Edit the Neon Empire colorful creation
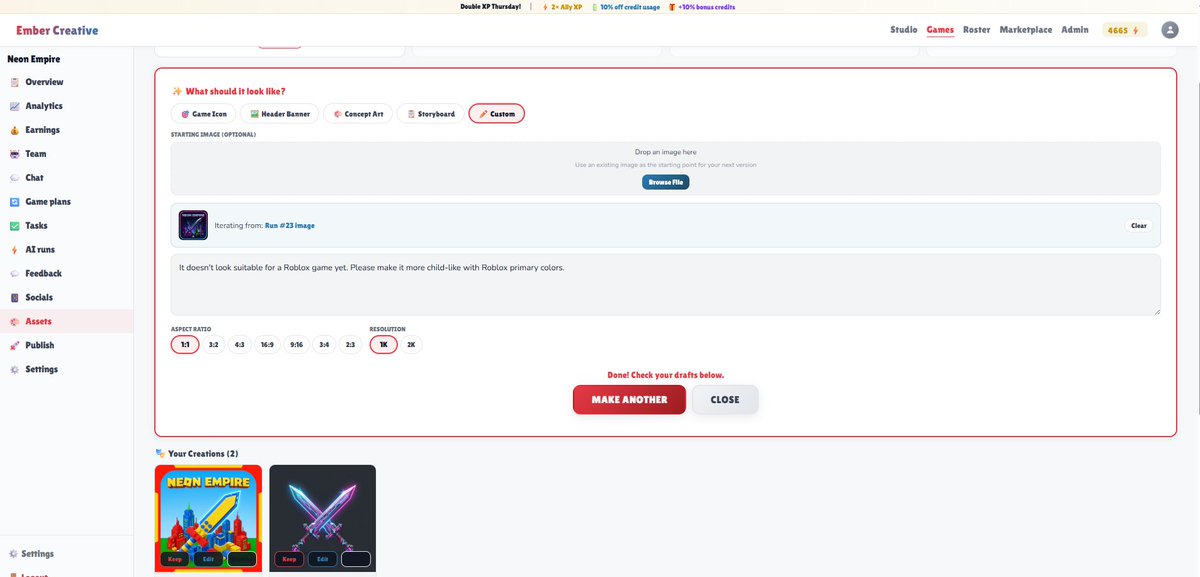1200x577 pixels. click(208, 559)
